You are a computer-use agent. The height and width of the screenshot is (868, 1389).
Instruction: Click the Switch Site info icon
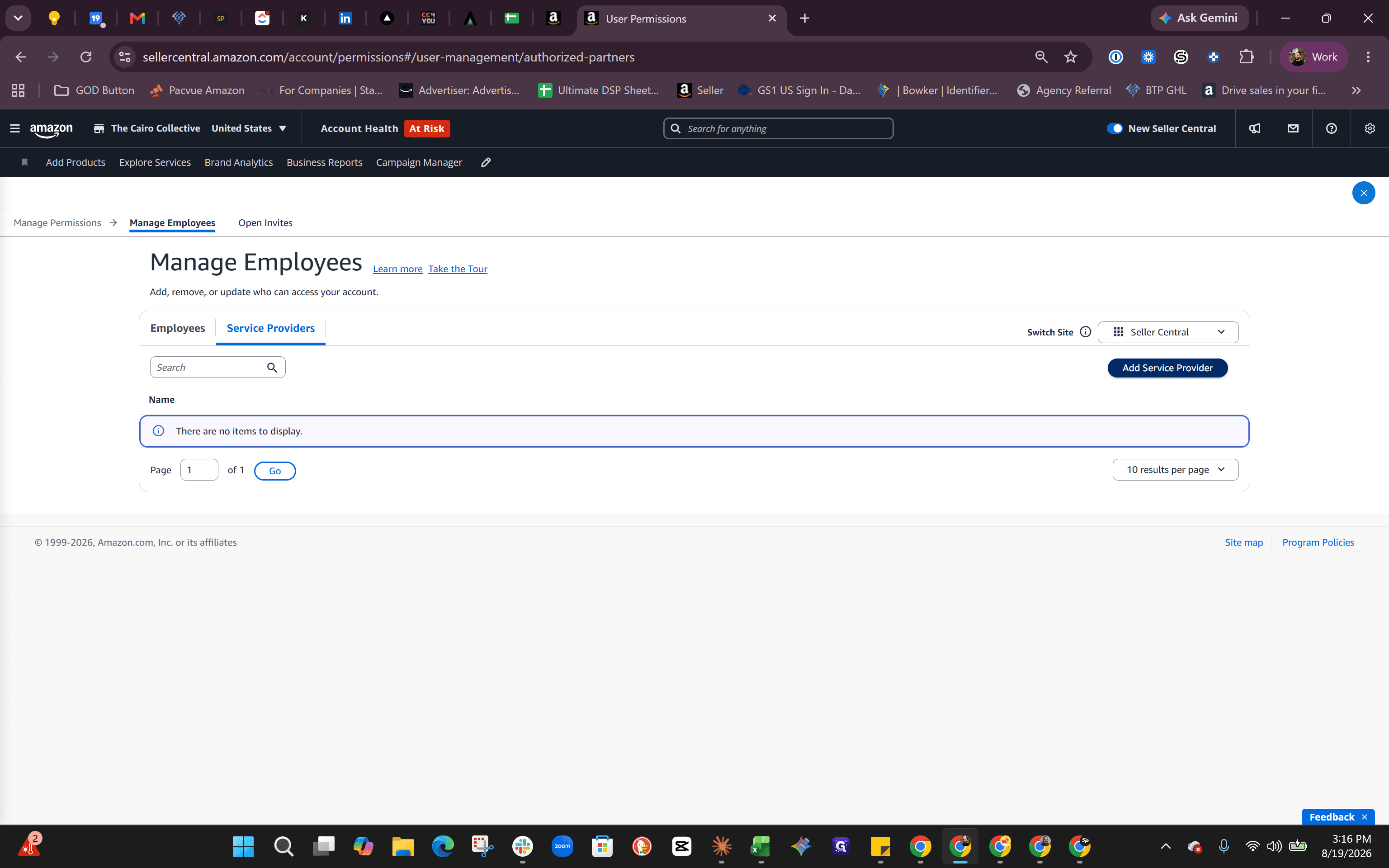pyautogui.click(x=1085, y=332)
